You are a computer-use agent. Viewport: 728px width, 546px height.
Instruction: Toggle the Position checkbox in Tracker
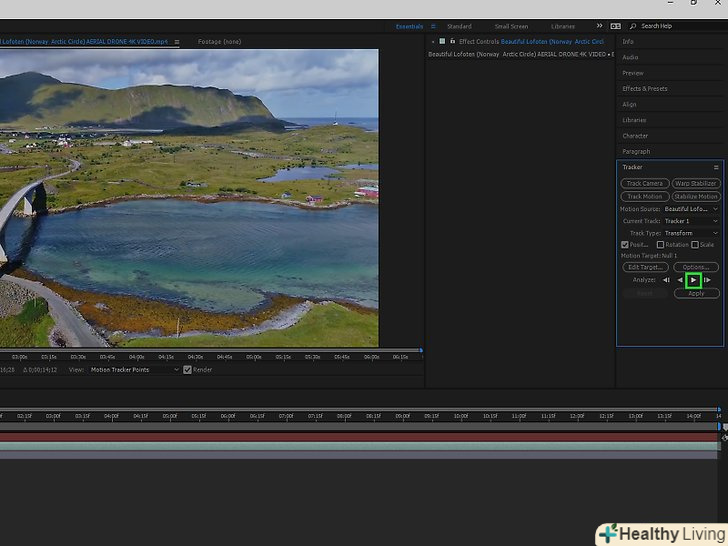(625, 245)
